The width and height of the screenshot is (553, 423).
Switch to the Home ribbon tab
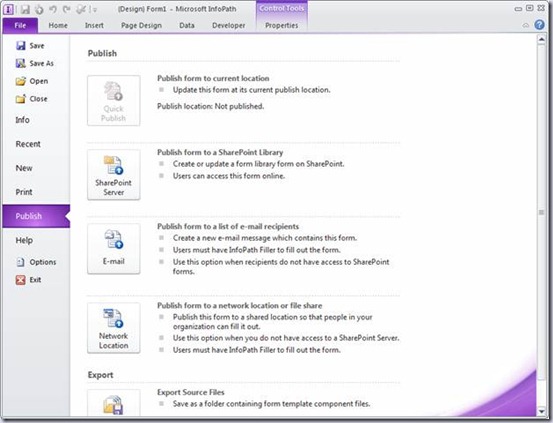58,25
